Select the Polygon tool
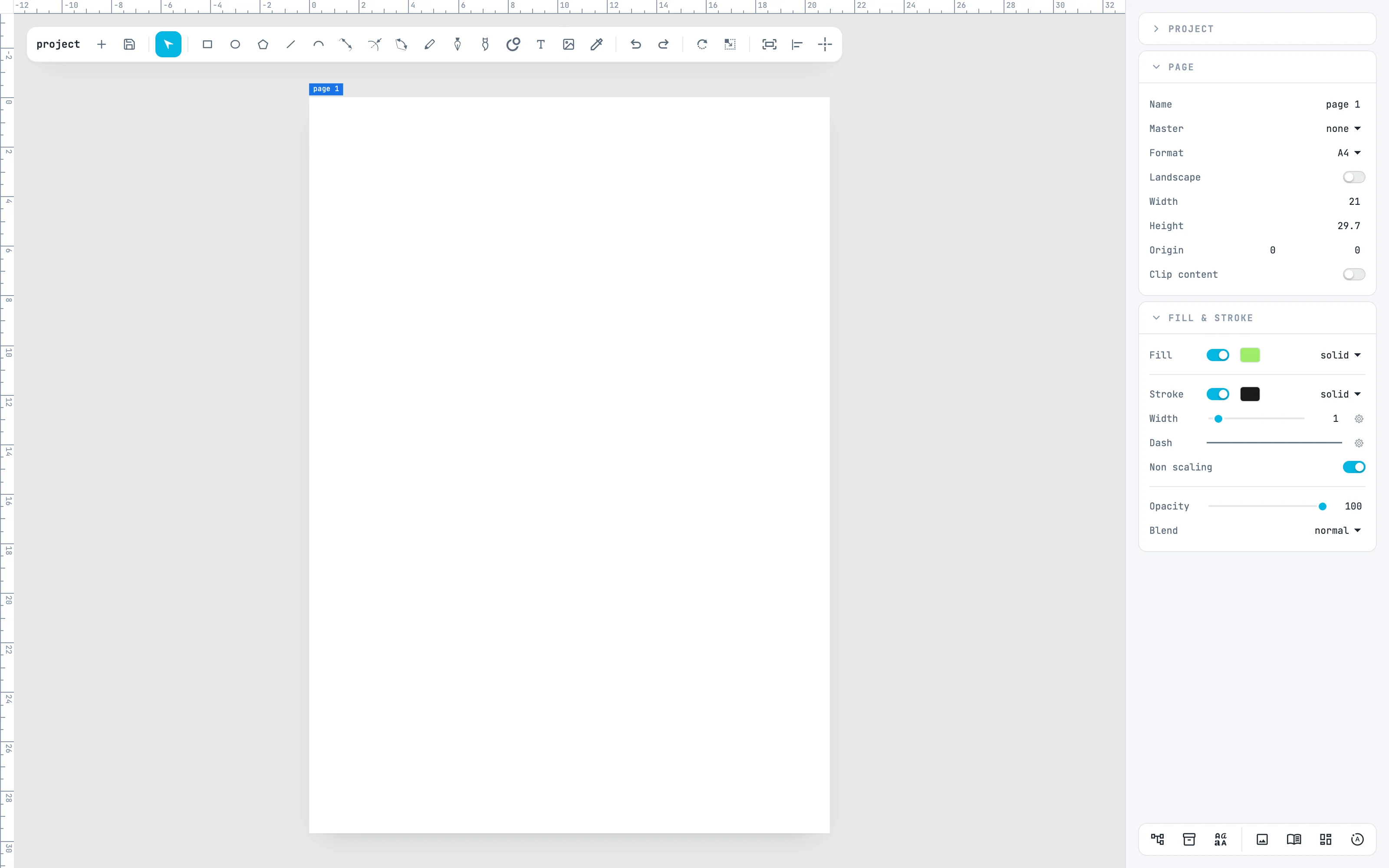Image resolution: width=1389 pixels, height=868 pixels. point(263,44)
